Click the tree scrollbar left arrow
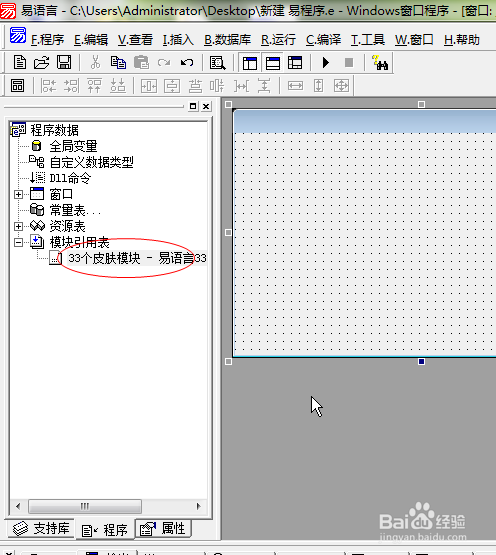Viewport: 496px width, 555px height. coord(18,506)
